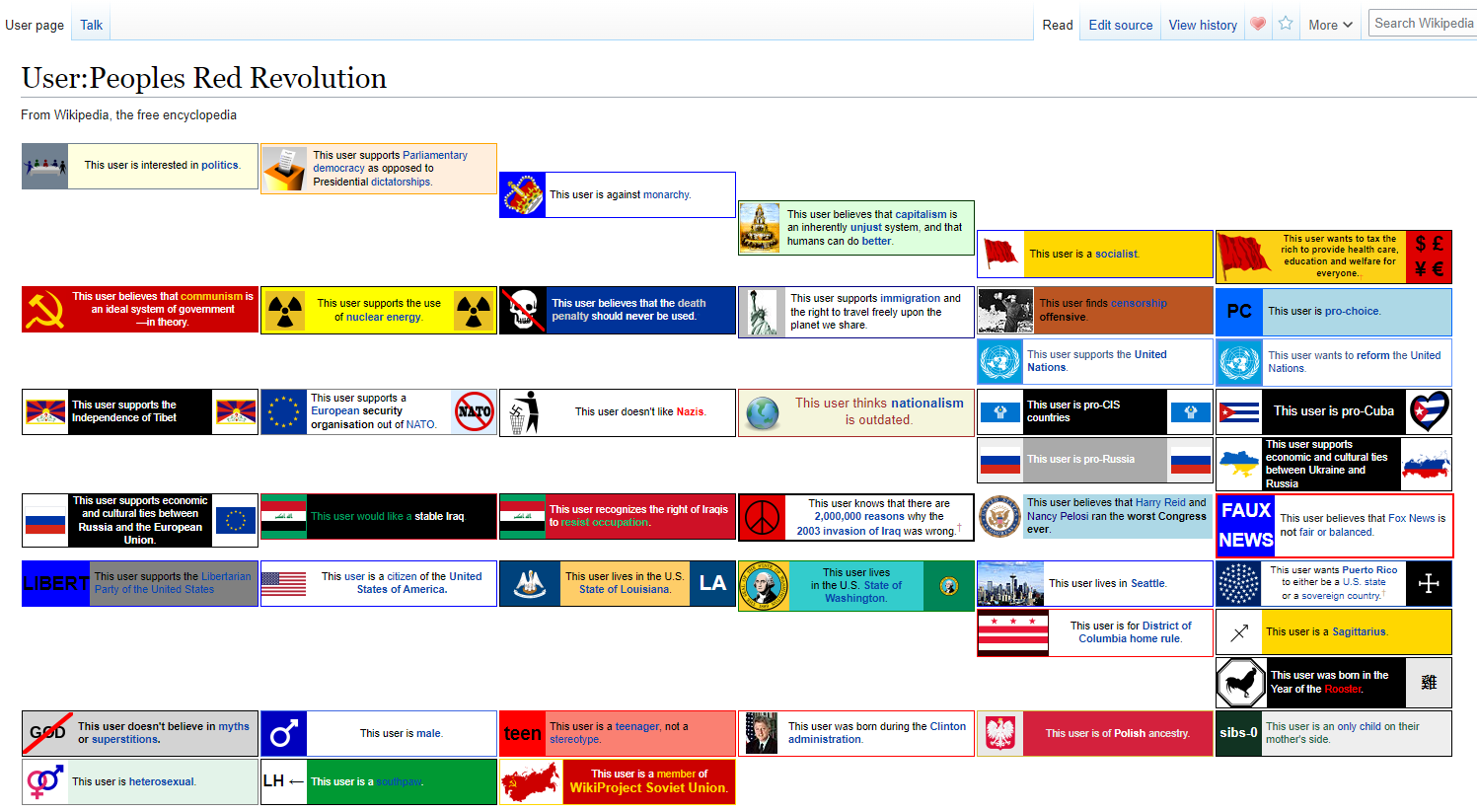This screenshot has height=812, width=1477.
Task: Click the rooster icon
Action: (x=1240, y=683)
